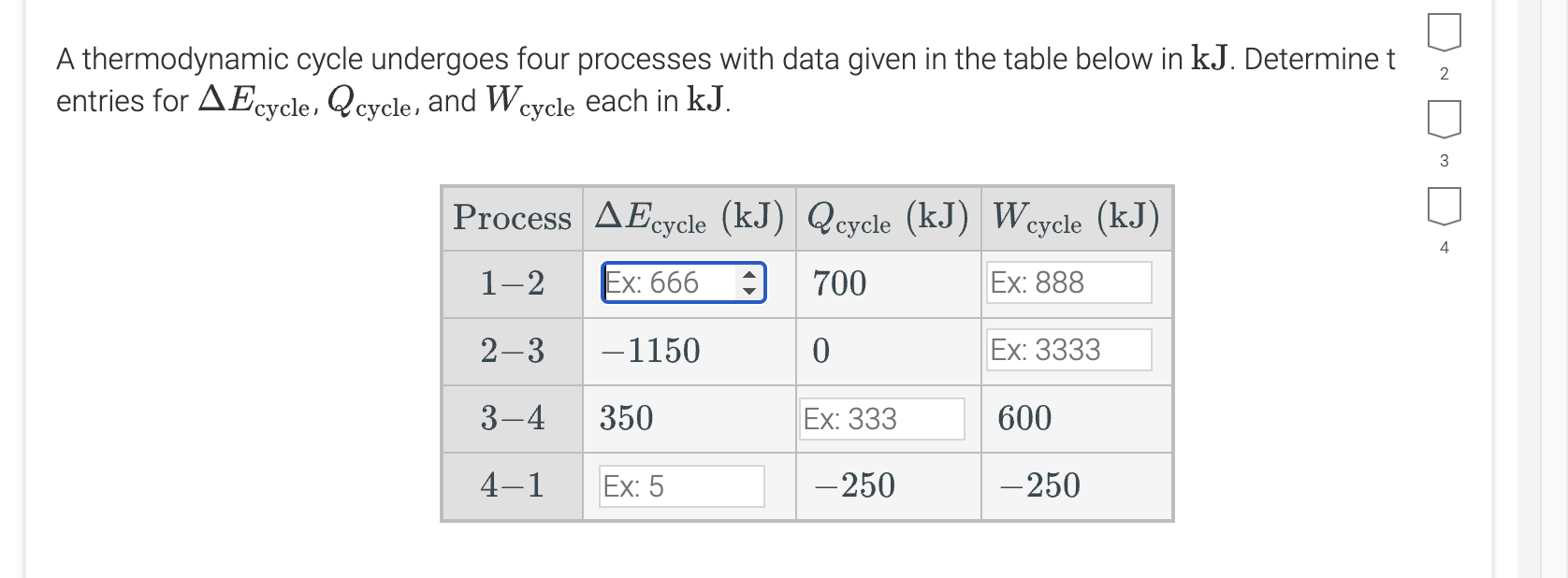Click the bookmark icon for section 4
The image size is (1568, 578).
(1445, 208)
